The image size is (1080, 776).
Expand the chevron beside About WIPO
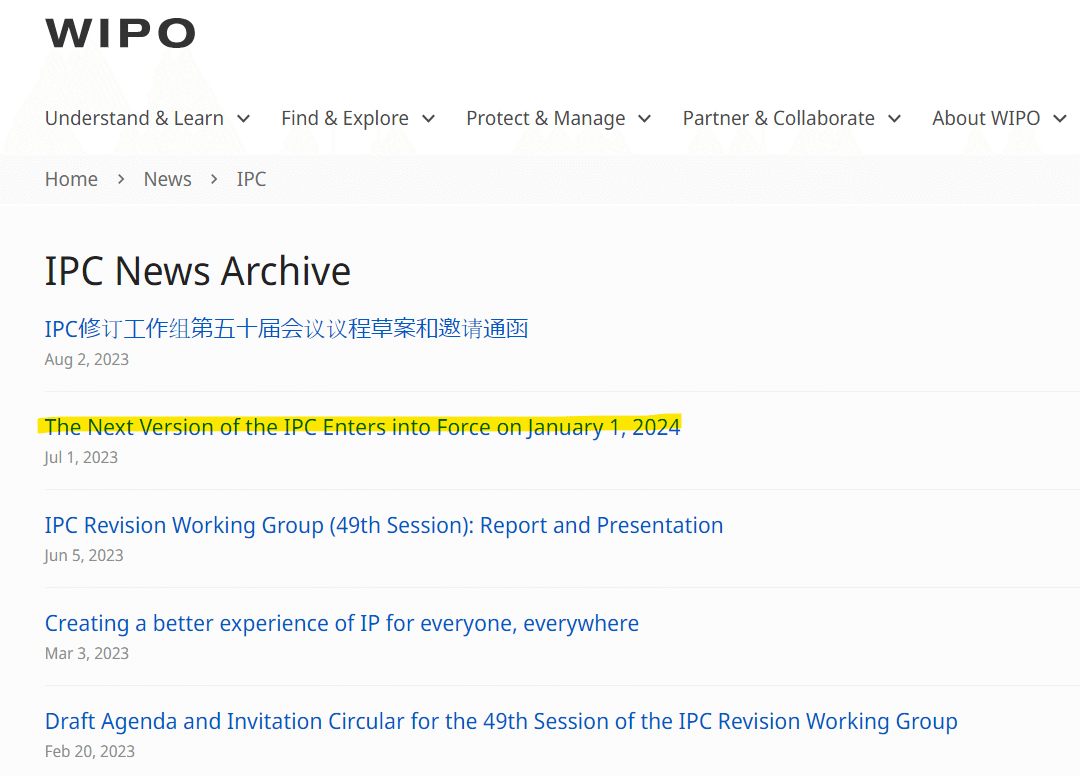click(x=1060, y=119)
